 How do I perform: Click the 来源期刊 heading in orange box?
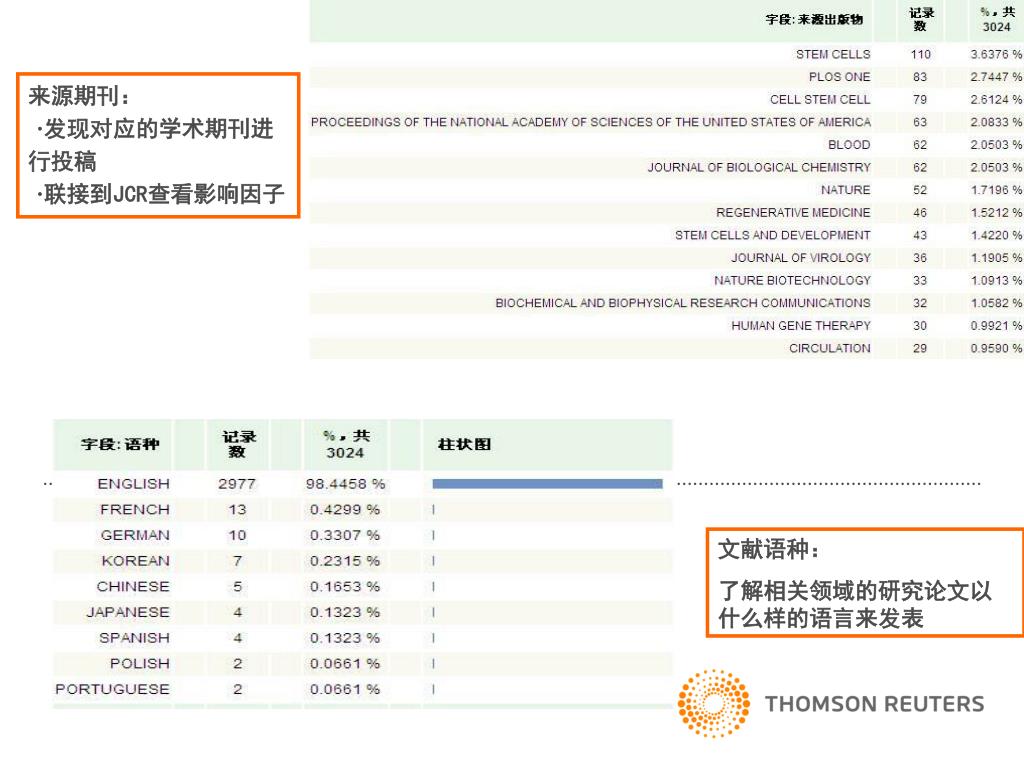(79, 97)
